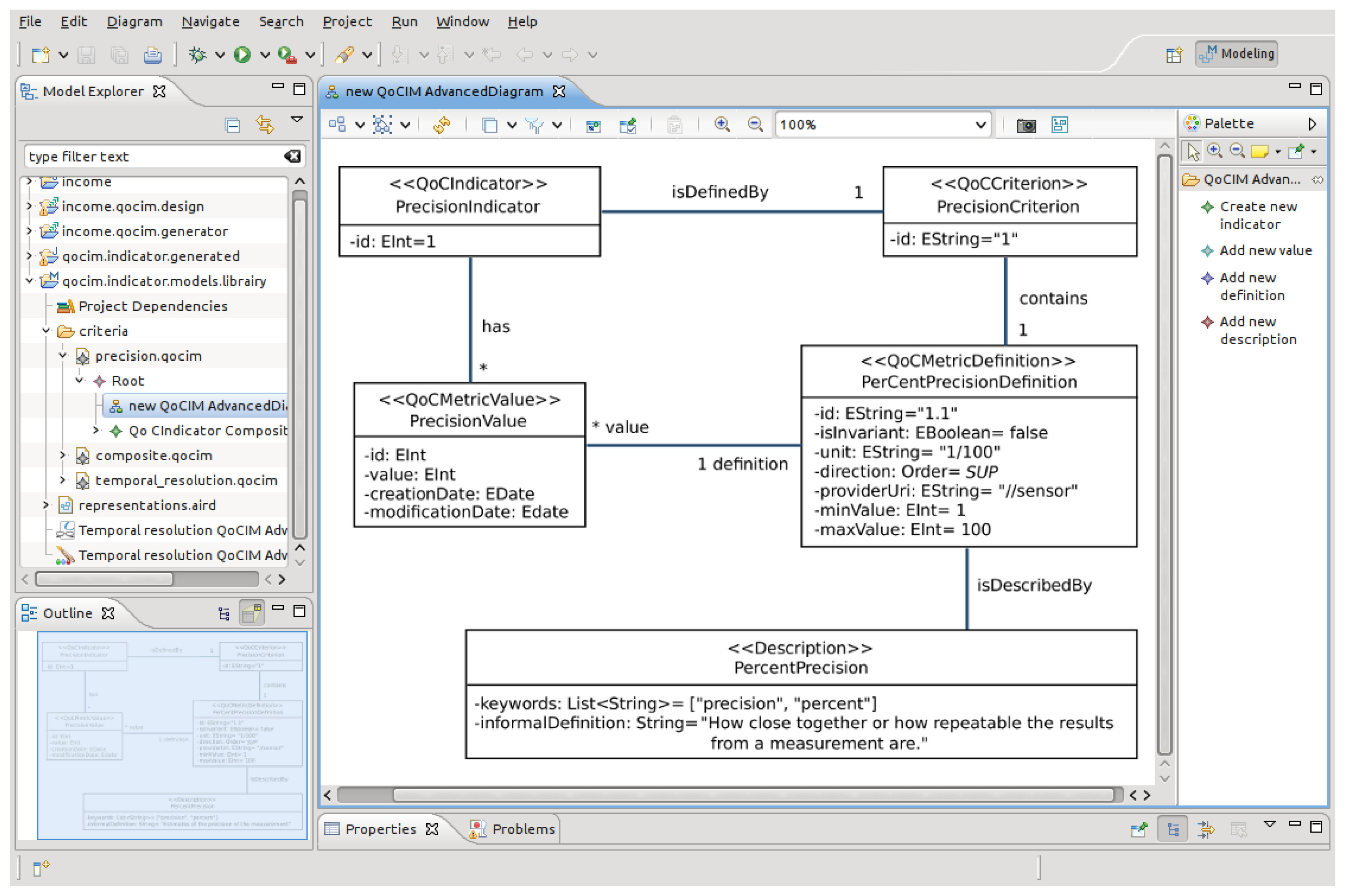Screen dimensions: 1345x896
Task: Click Collapse All in Model Explorer
Action: [x=232, y=125]
